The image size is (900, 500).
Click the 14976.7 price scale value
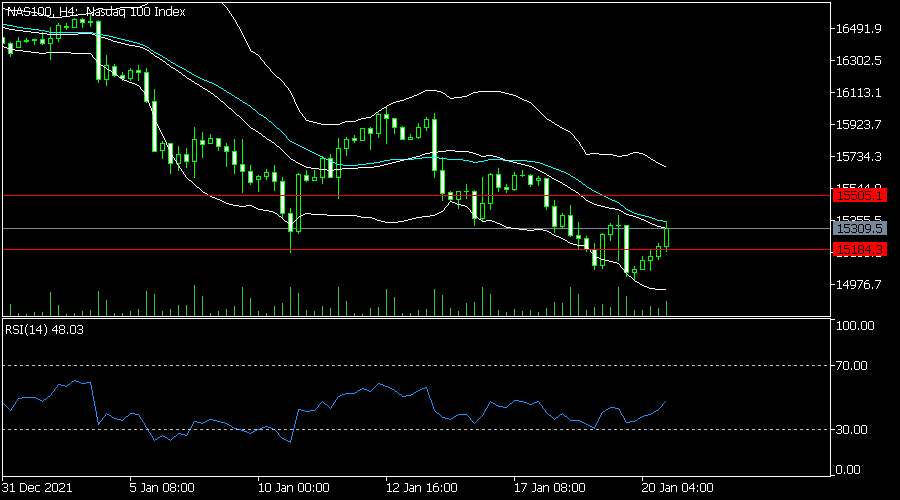click(858, 285)
